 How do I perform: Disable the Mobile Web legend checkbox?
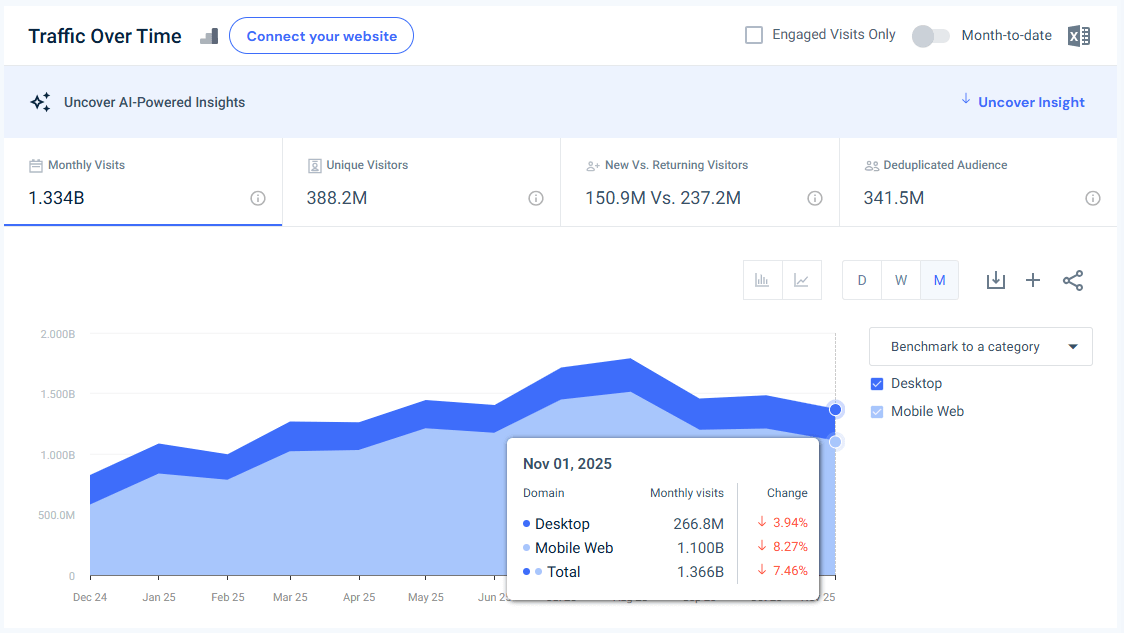pos(877,411)
